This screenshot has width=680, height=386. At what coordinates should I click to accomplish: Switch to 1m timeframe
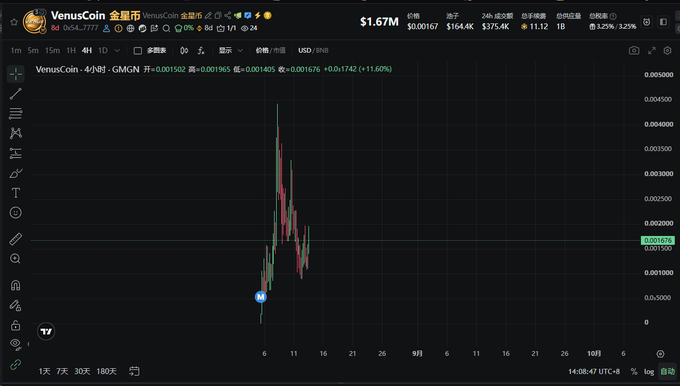tap(16, 50)
